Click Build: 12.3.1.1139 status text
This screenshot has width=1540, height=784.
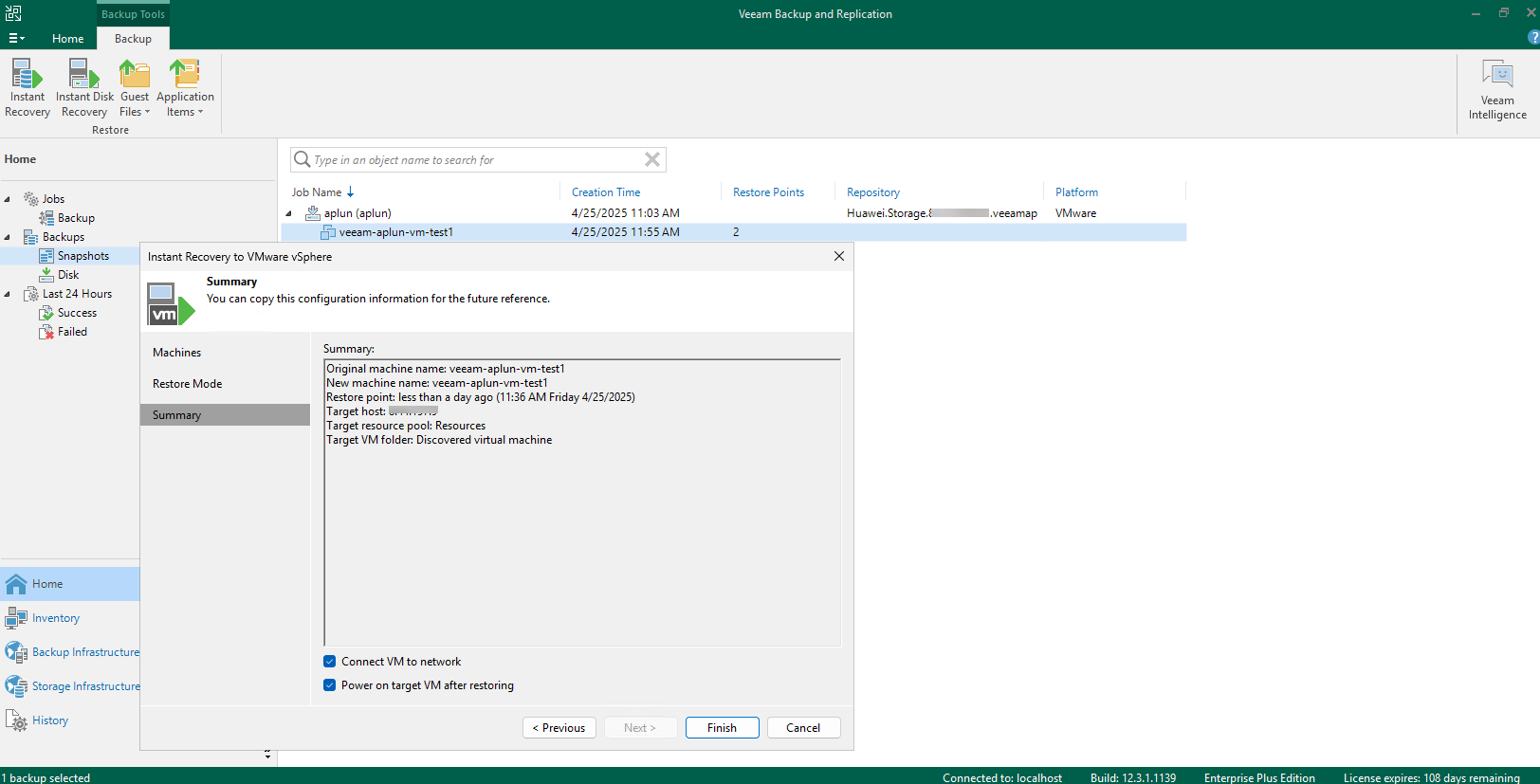pyautogui.click(x=1133, y=777)
